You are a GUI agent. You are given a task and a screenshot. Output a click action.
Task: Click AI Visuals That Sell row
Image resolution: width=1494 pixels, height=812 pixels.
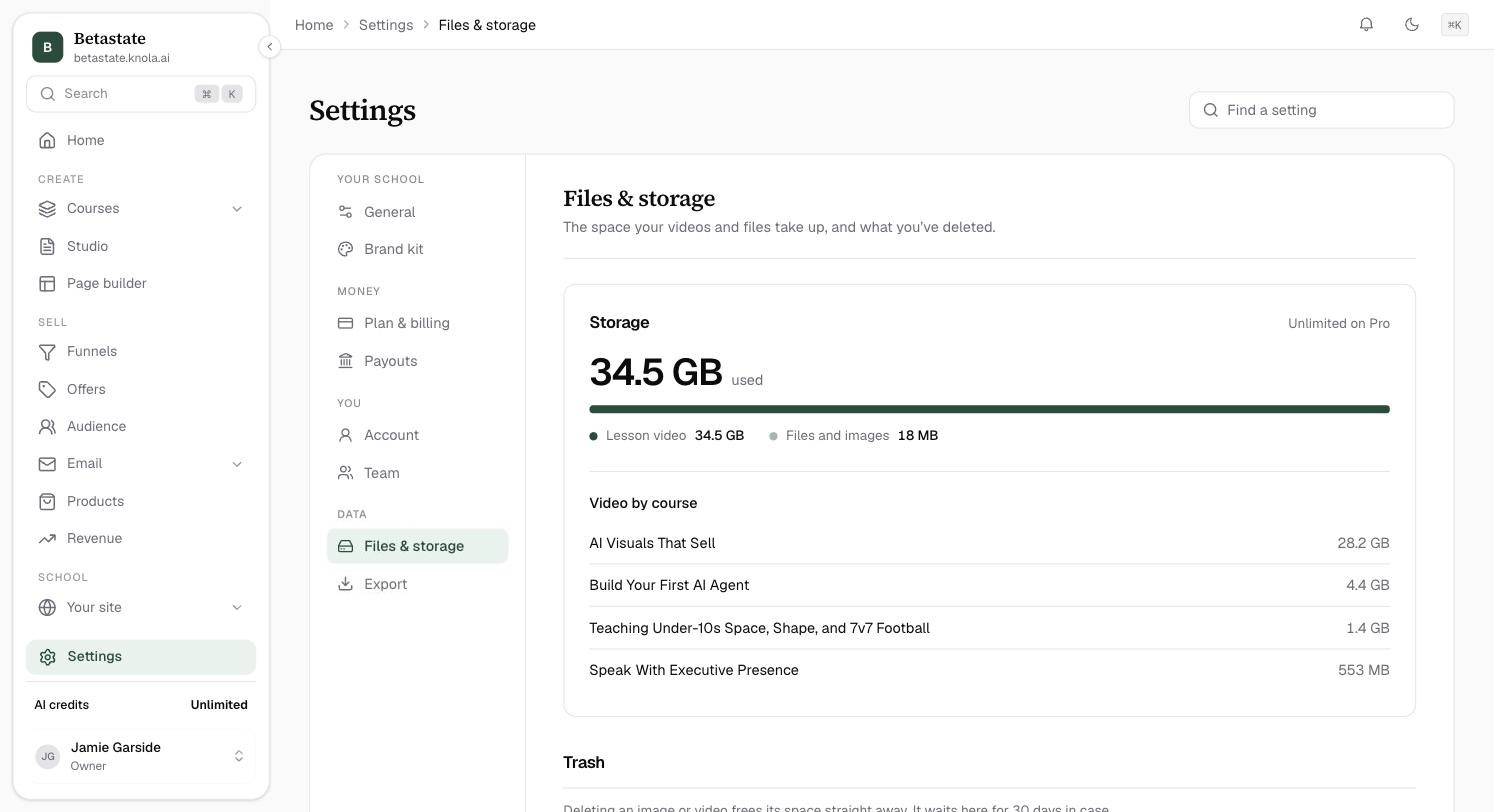pos(989,543)
